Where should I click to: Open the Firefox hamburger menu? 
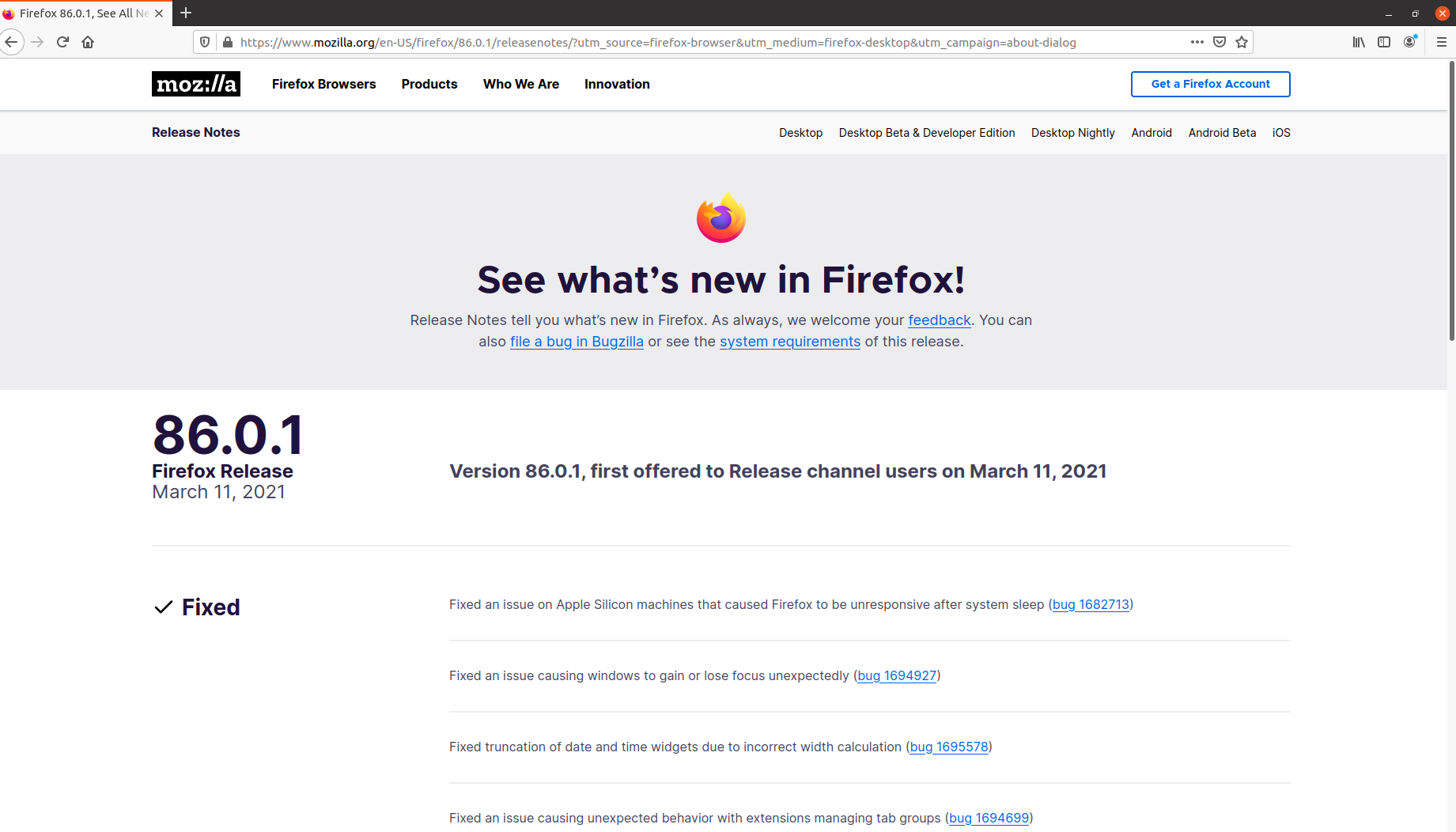pos(1441,42)
